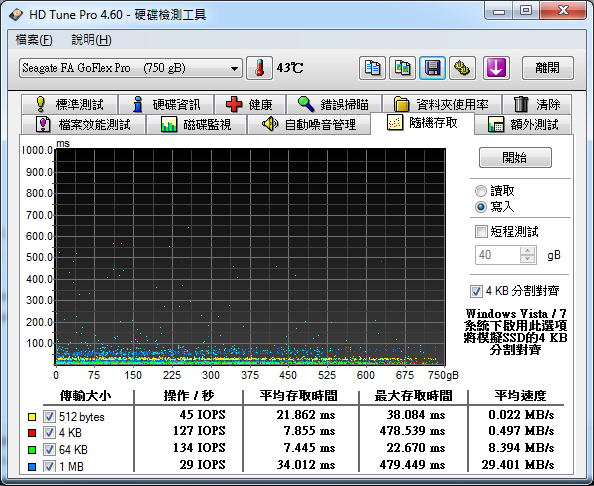Click the 平均存取時間 column header
Screen dimensions: 594x486
[299, 396]
